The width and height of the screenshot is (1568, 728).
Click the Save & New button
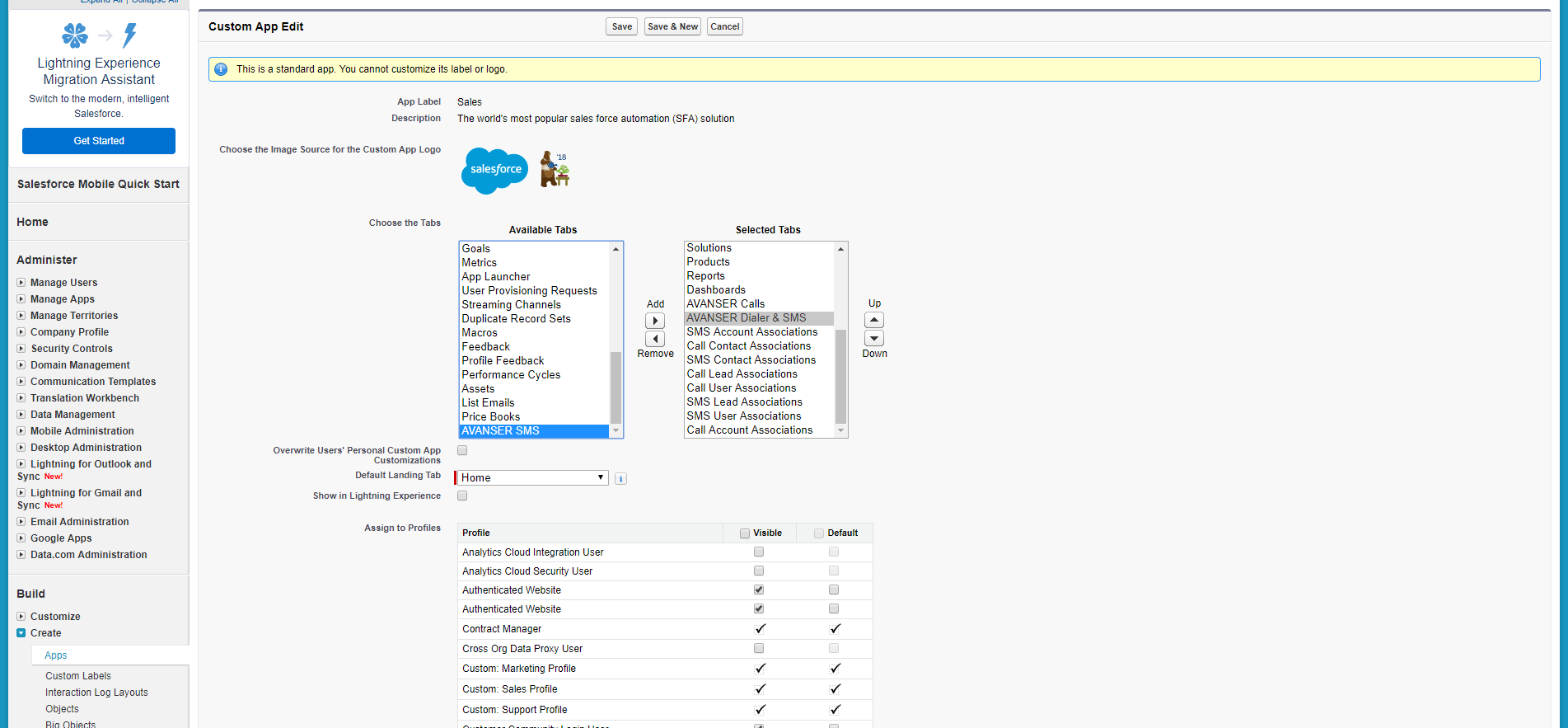672,26
